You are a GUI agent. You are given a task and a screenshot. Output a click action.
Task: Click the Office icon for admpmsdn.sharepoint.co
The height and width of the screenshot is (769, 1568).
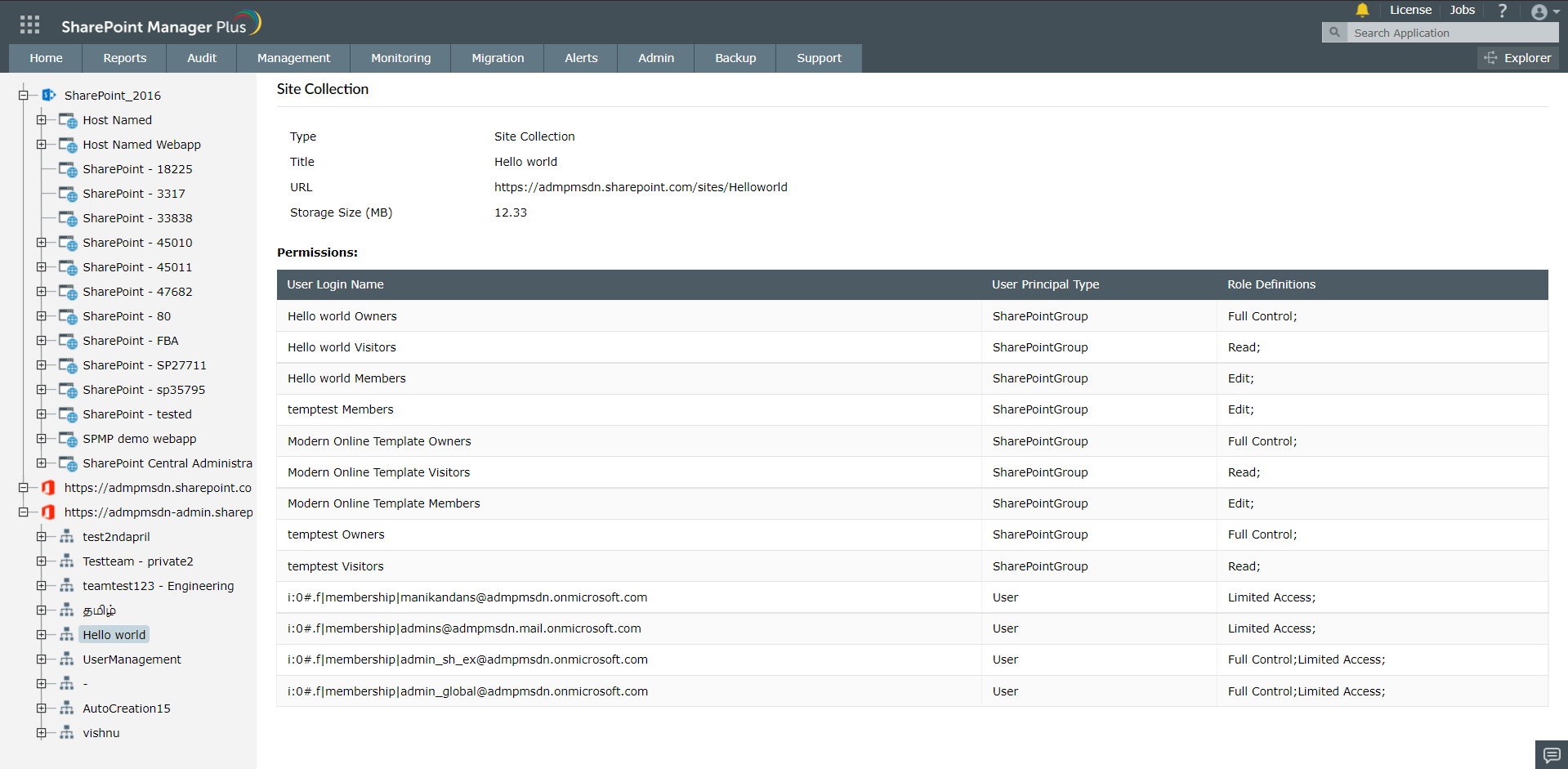pyautogui.click(x=48, y=488)
